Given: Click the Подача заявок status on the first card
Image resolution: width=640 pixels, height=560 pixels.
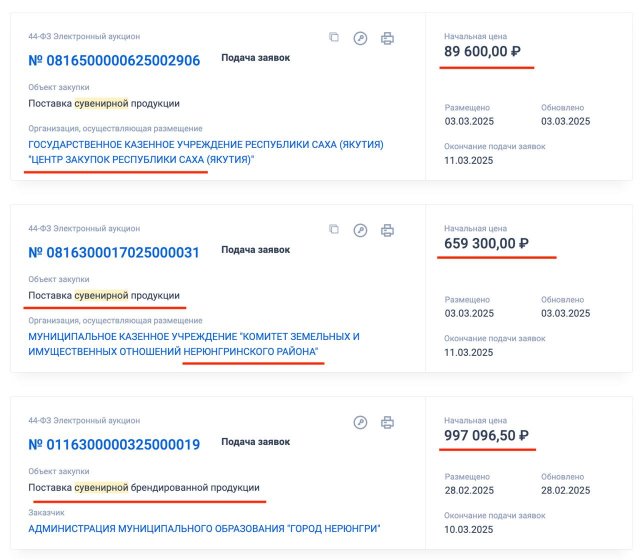Looking at the screenshot, I should pyautogui.click(x=256, y=58).
